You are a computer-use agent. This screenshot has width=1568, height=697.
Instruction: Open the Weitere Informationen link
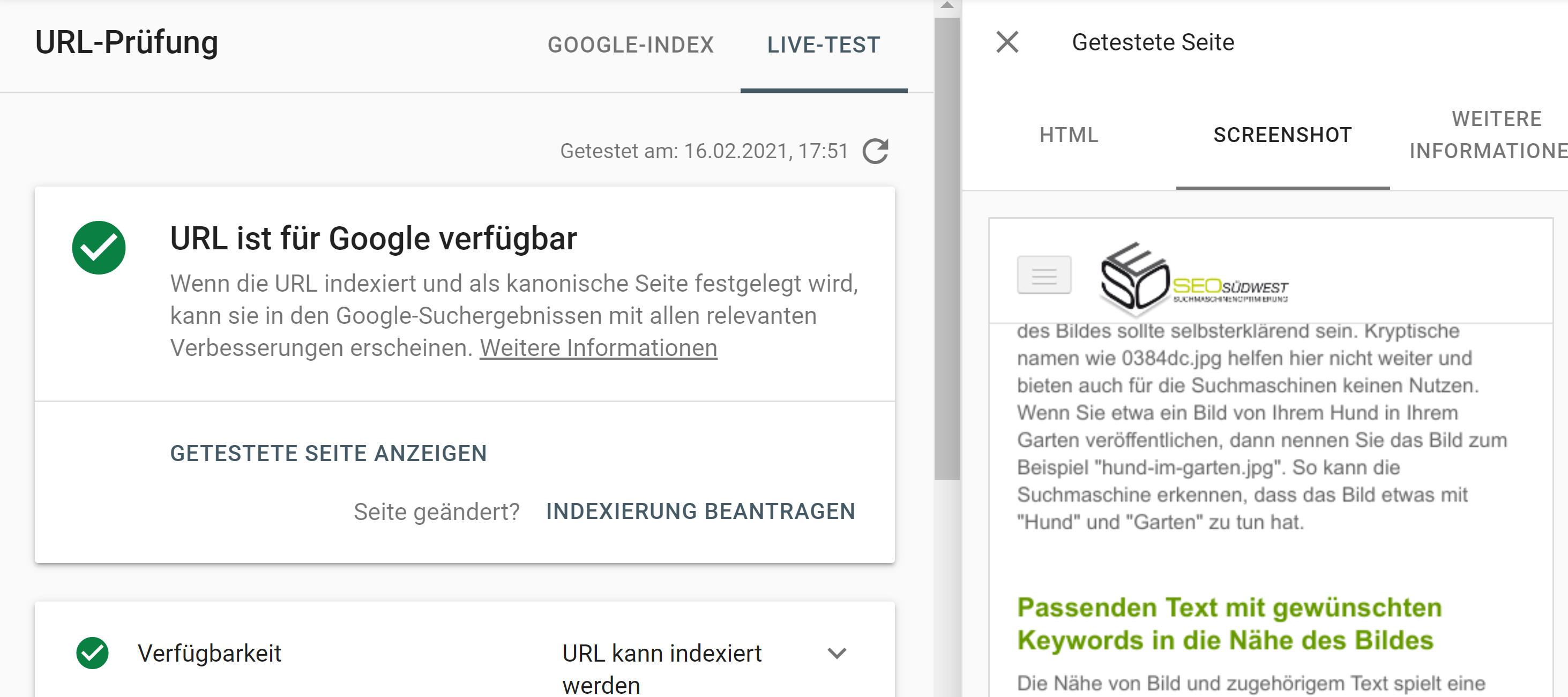pos(599,347)
